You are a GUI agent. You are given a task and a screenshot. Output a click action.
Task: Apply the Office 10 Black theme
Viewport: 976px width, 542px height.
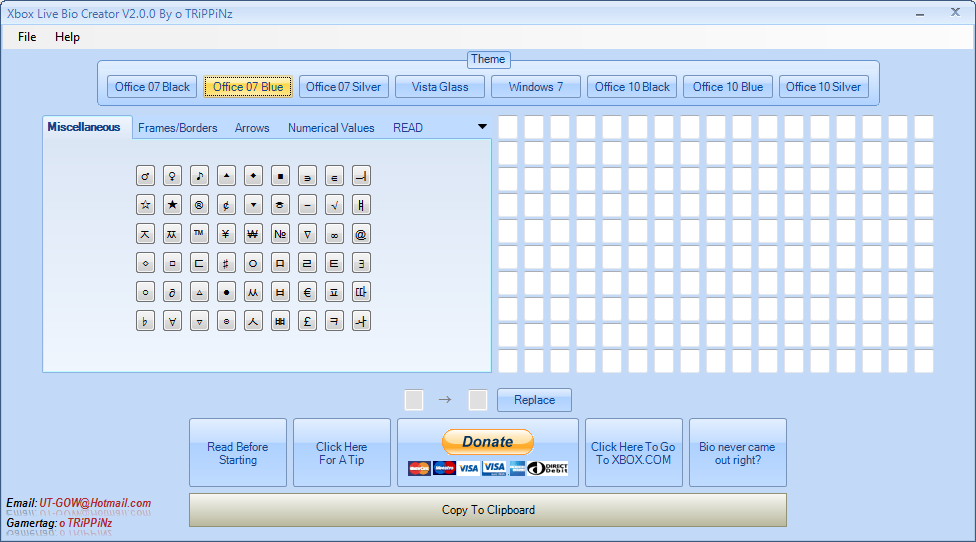coord(632,86)
